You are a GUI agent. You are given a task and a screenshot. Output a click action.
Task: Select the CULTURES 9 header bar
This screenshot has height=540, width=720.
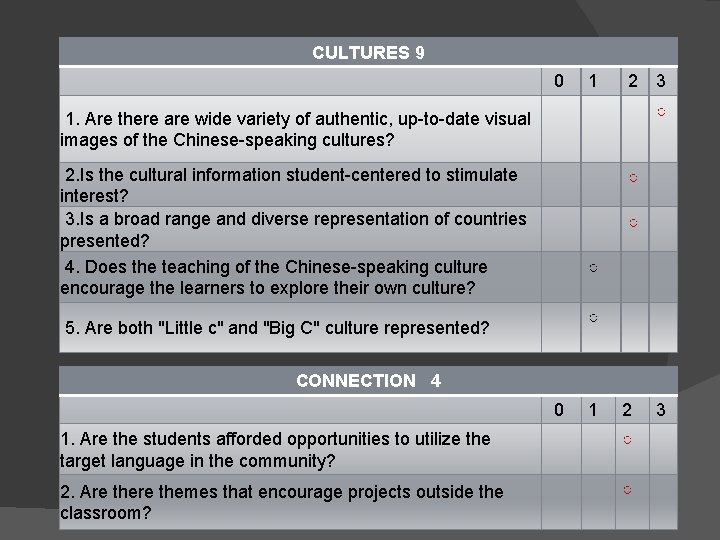368,51
